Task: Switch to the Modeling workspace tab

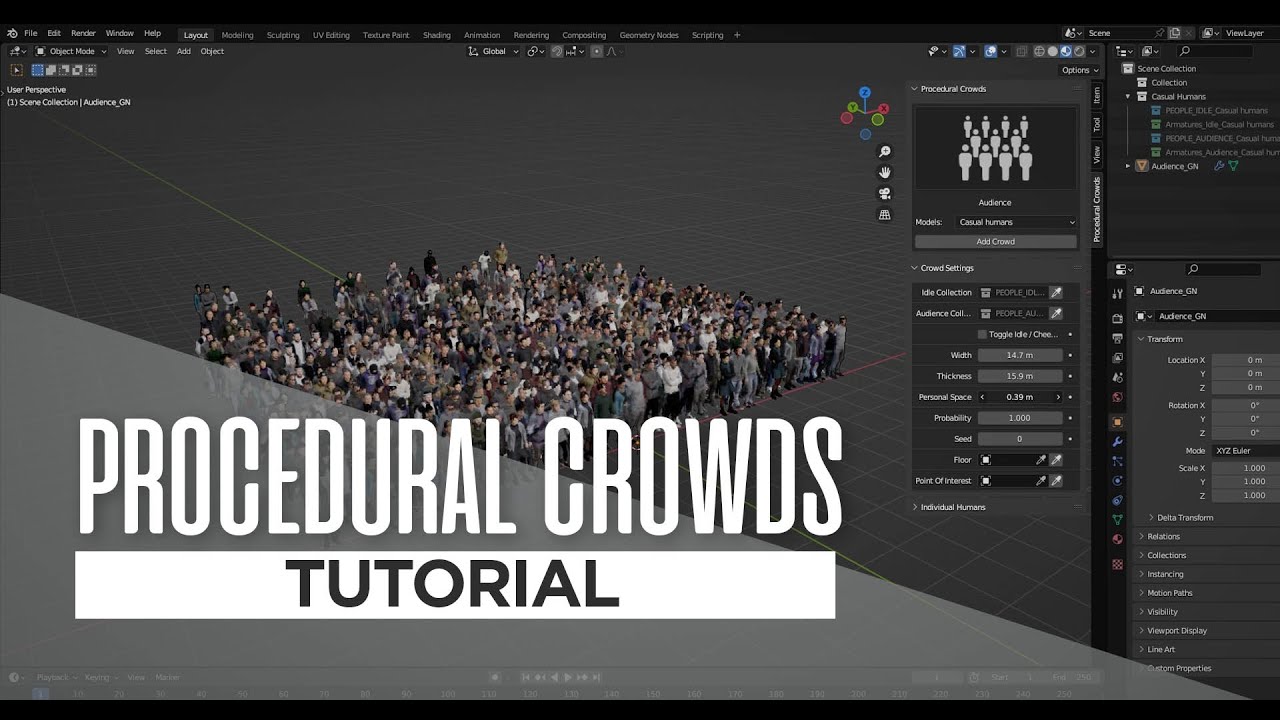Action: click(x=237, y=35)
